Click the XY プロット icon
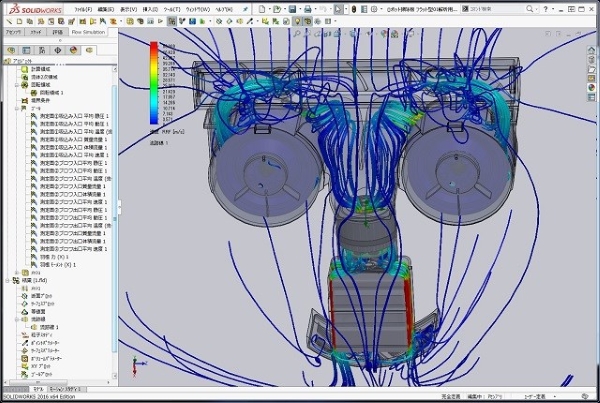The image size is (600, 403). point(25,367)
